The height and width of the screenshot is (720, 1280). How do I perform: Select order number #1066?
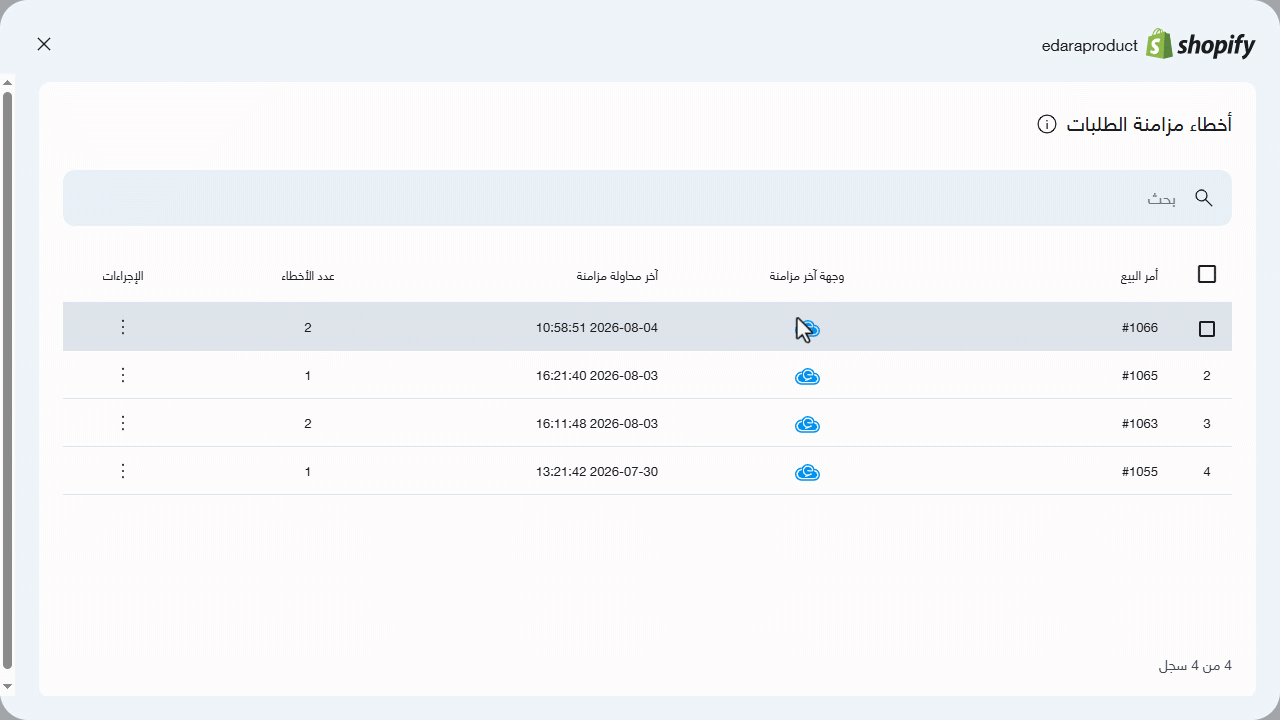click(x=1140, y=328)
